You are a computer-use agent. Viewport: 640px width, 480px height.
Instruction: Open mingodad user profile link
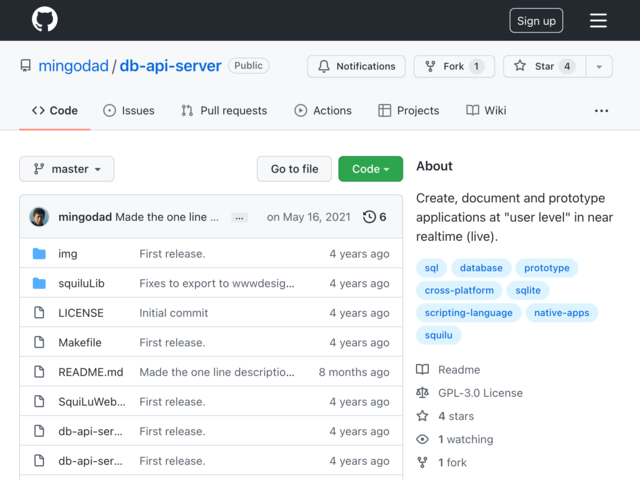point(73,66)
